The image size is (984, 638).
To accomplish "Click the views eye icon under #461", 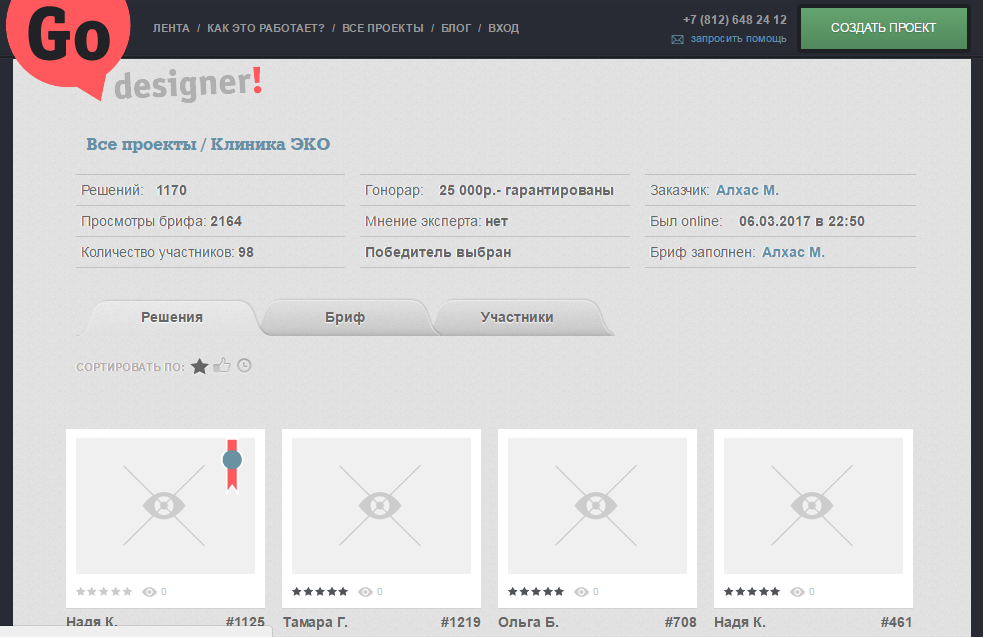I will point(797,592).
